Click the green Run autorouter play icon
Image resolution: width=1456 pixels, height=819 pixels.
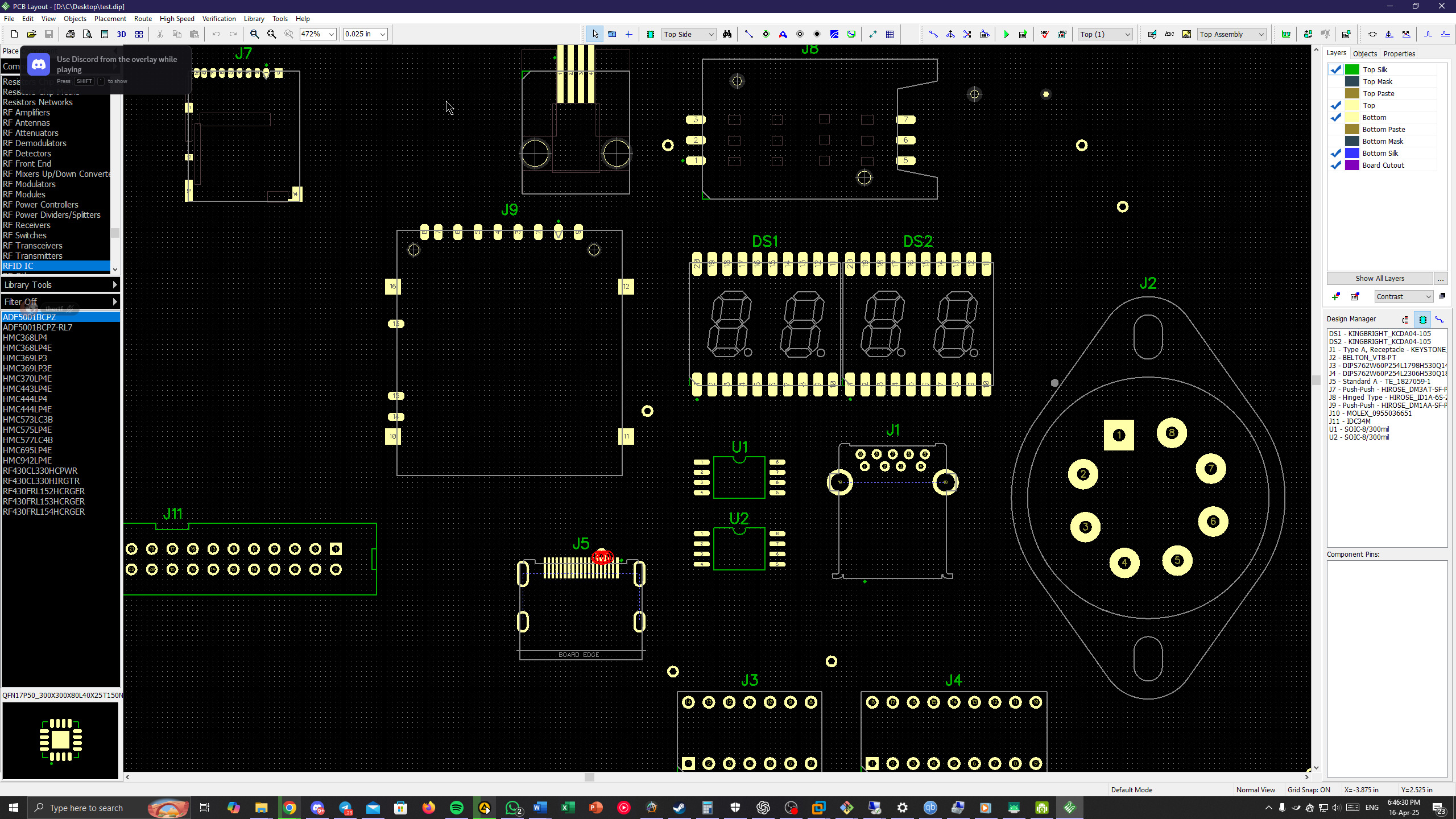1006,34
